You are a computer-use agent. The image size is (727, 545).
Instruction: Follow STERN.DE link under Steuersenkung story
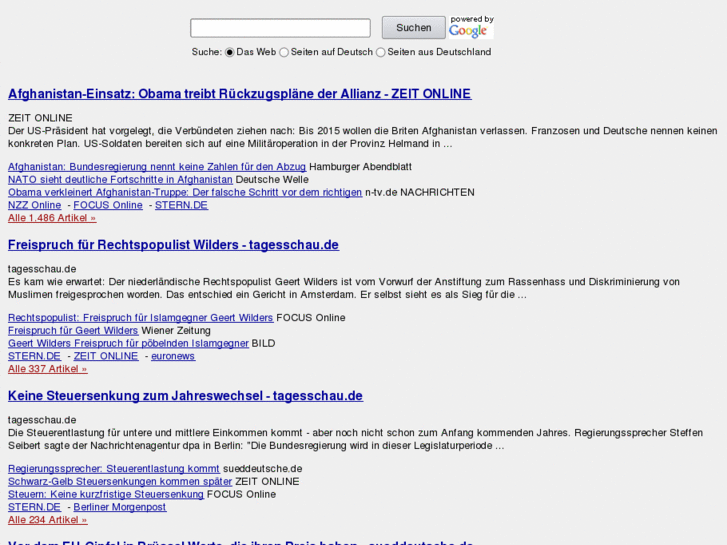(x=34, y=507)
